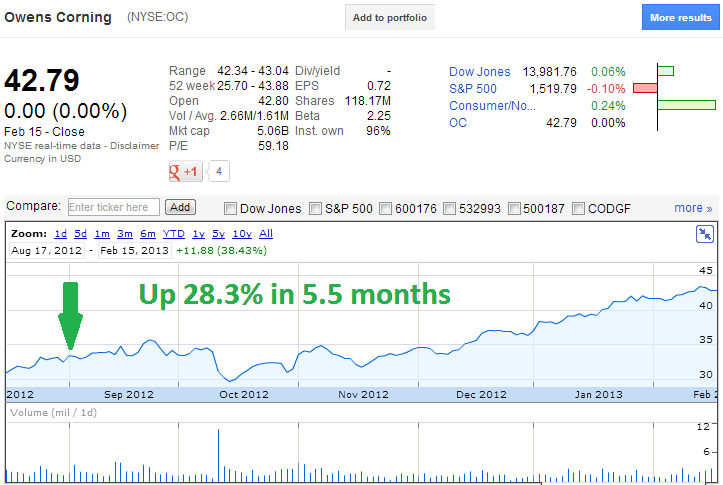Click the 42.79 stock price text
Image resolution: width=723 pixels, height=485 pixels.
pos(42,80)
